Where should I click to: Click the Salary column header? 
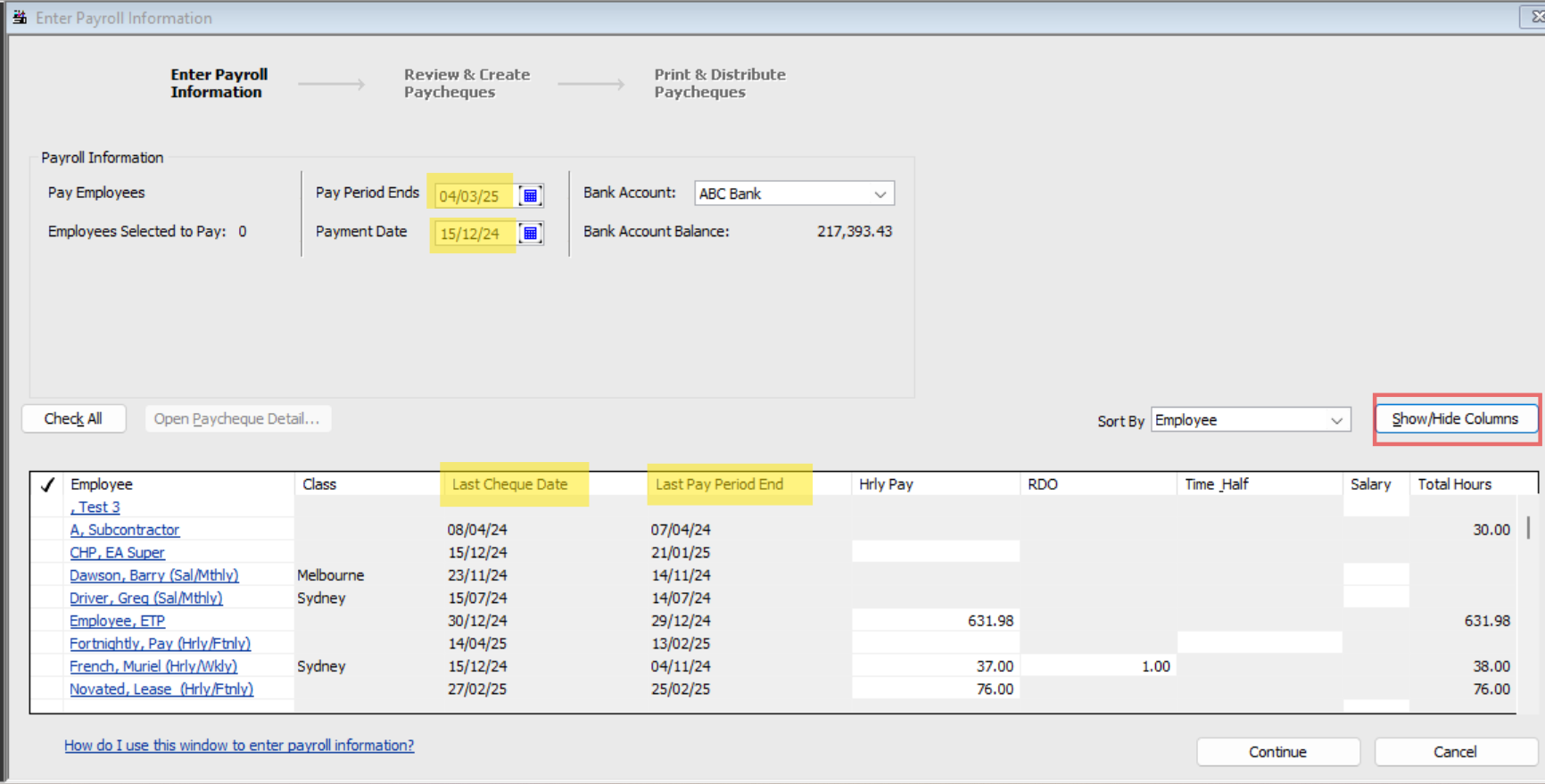point(1376,484)
